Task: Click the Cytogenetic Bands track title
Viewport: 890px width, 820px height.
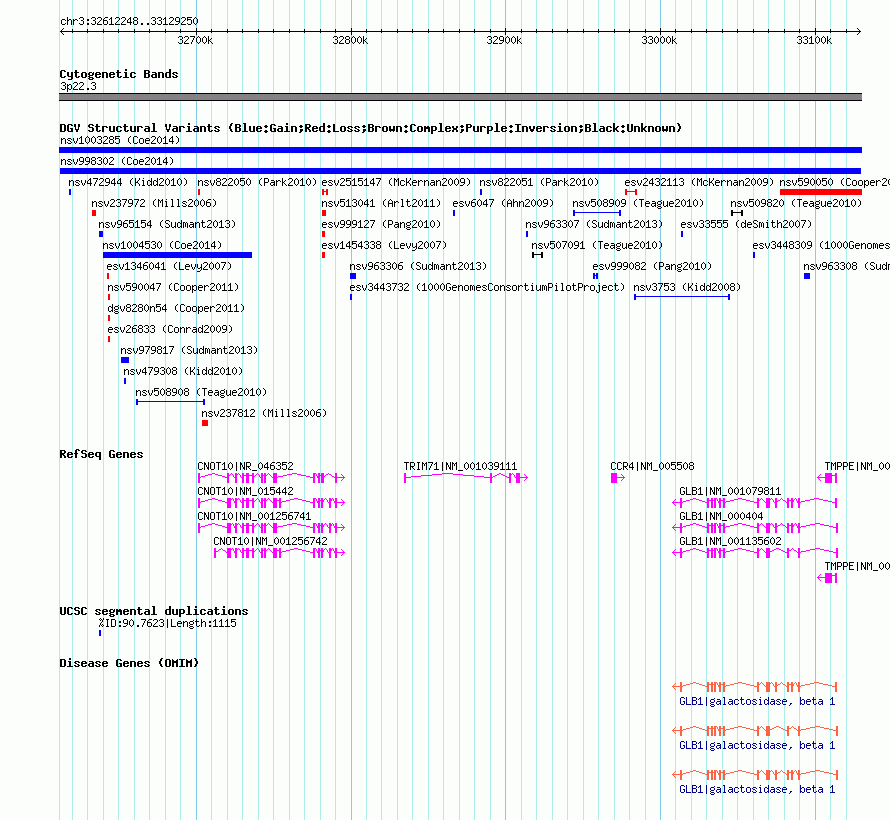Action: [119, 74]
